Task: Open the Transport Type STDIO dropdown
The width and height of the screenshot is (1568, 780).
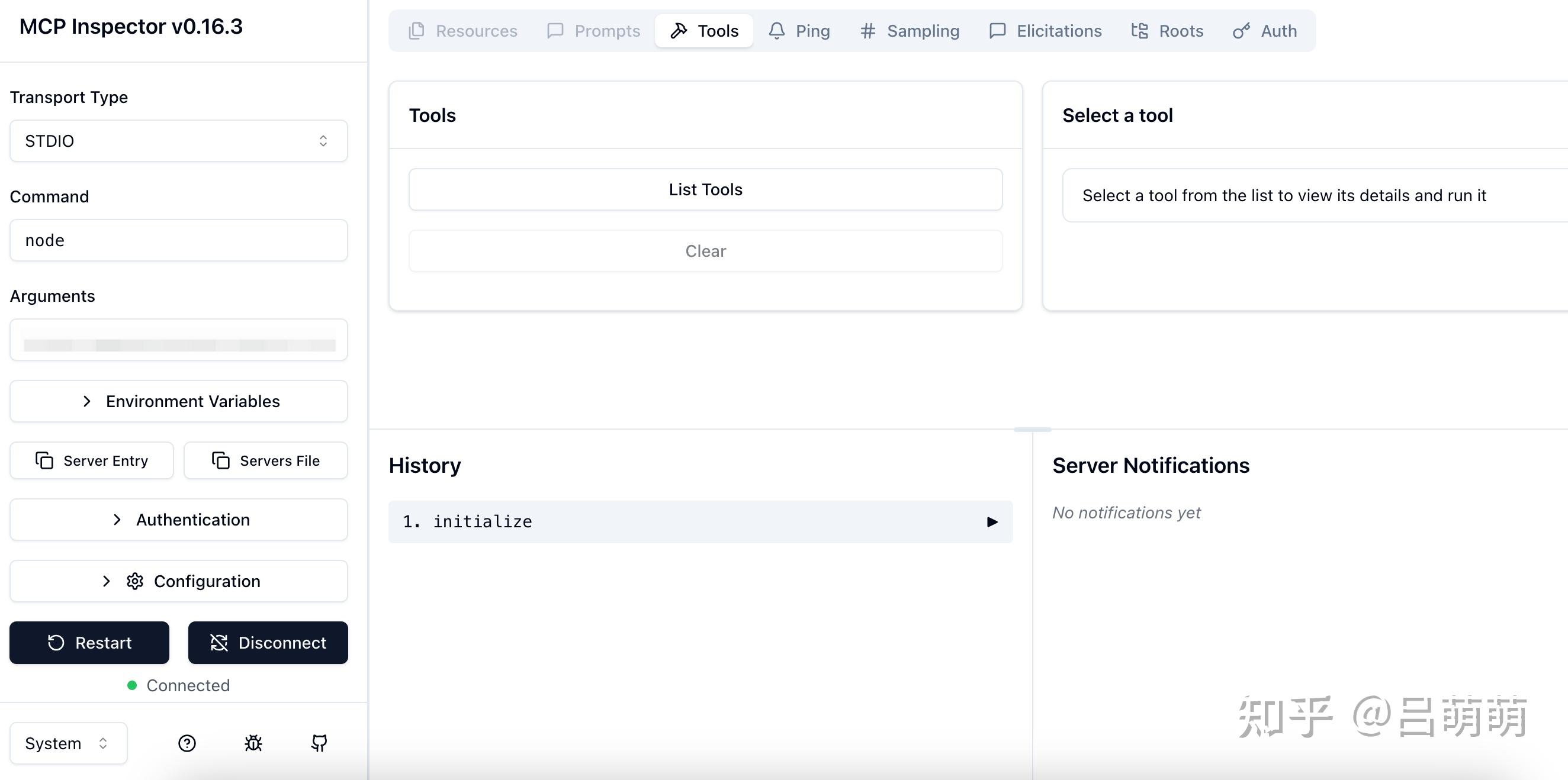Action: (x=178, y=140)
